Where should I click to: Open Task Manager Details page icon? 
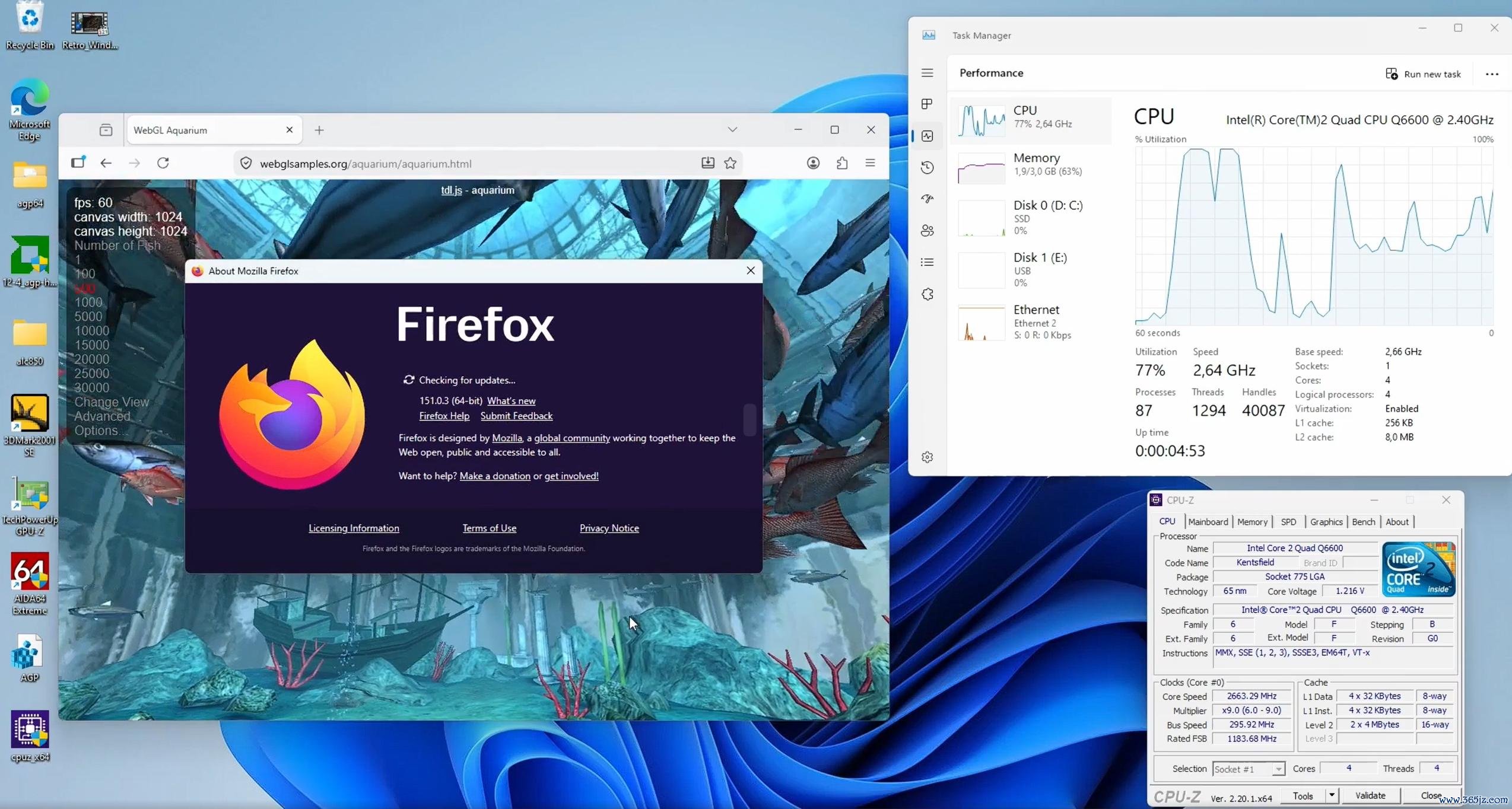pyautogui.click(x=927, y=262)
